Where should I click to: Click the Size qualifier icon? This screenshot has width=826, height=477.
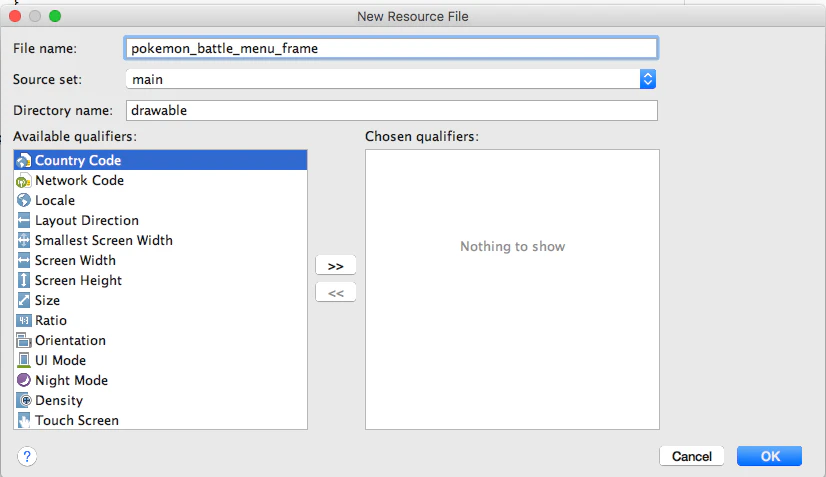click(x=24, y=300)
